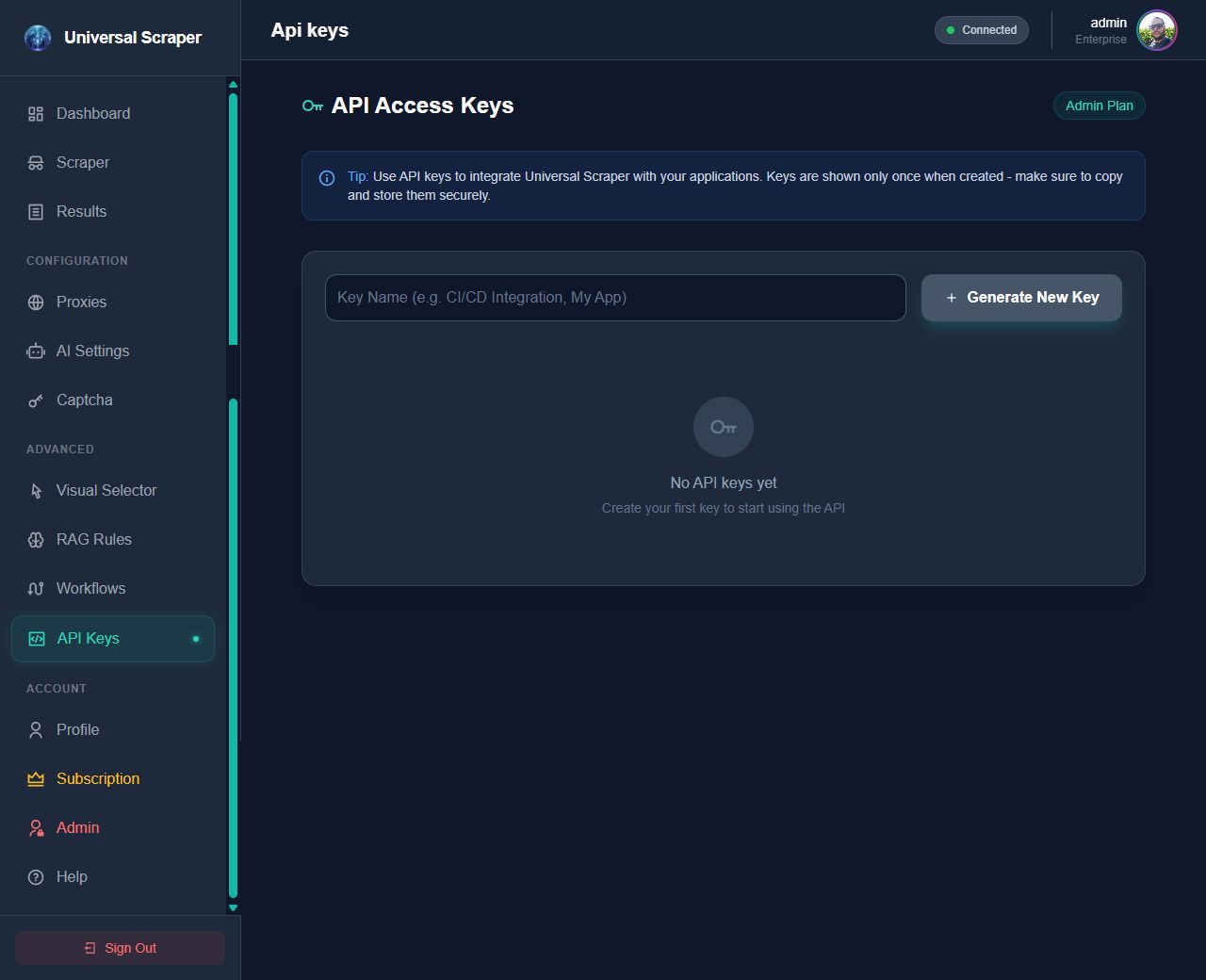The height and width of the screenshot is (980, 1206).
Task: Click the ADVANCED section label
Action: (60, 449)
